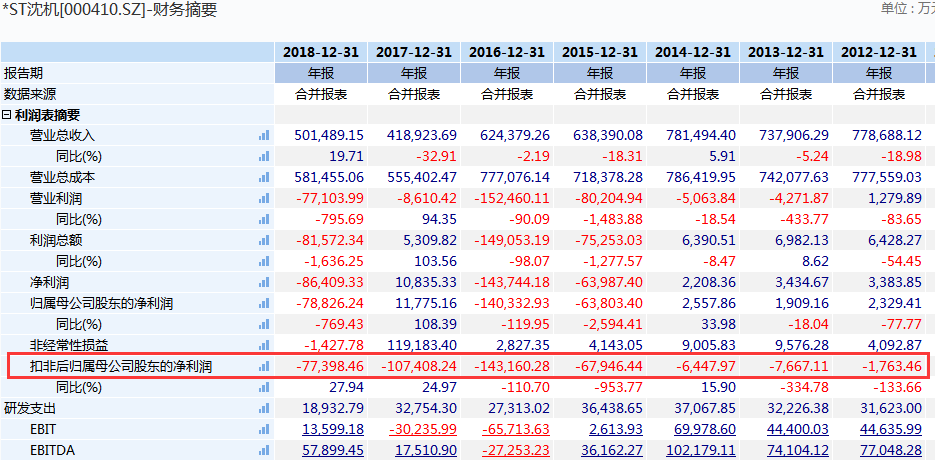Screen dimensions: 935x460
Task: Open chart icon for 扣非后归属母公司股东的净利润 row
Action: click(264, 366)
